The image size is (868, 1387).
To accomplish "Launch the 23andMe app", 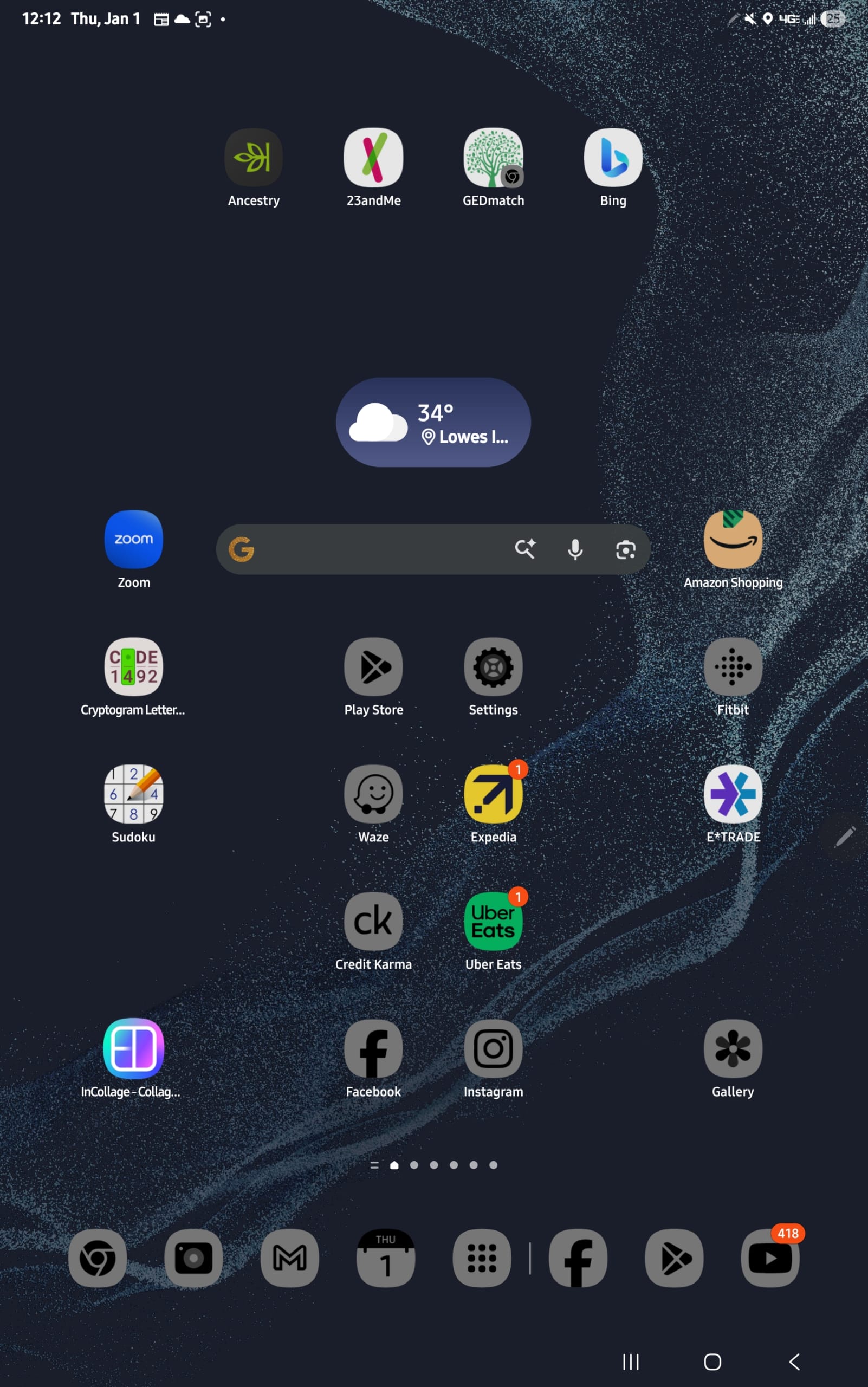I will point(373,157).
